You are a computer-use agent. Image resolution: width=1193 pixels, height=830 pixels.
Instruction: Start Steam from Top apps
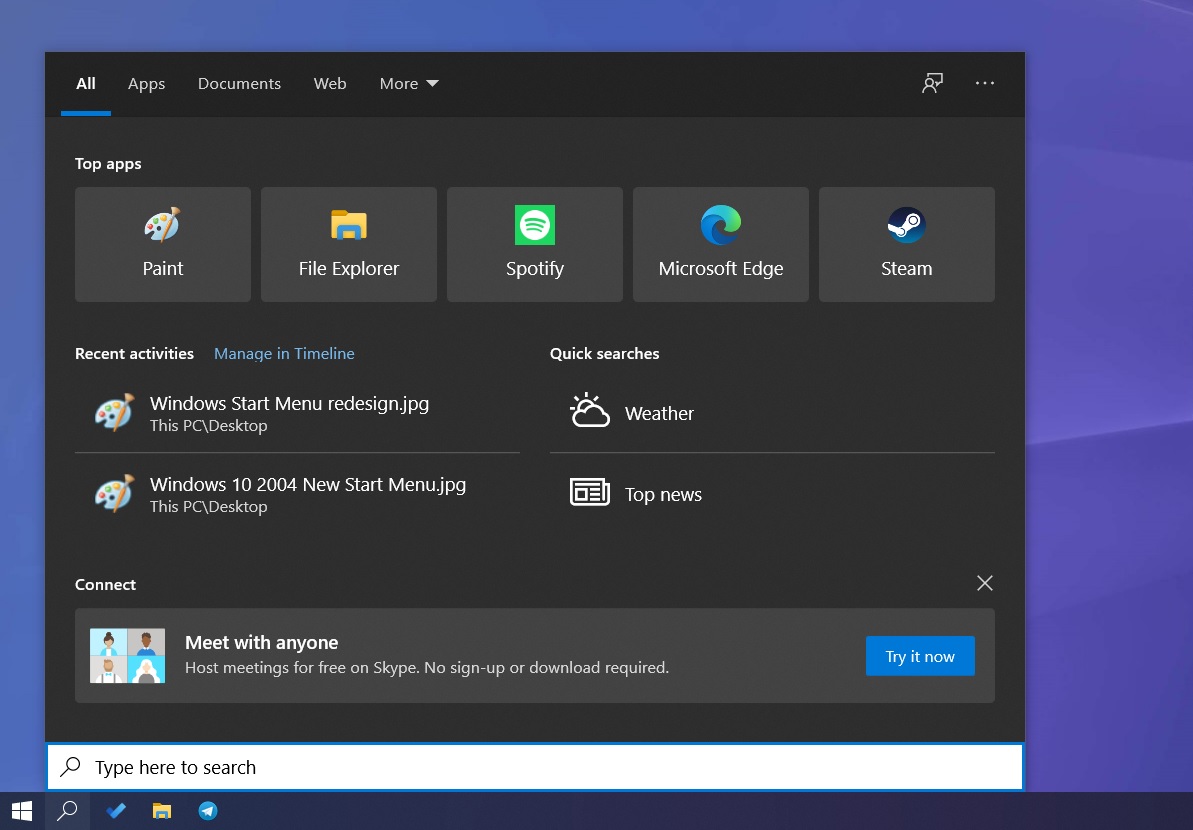click(x=906, y=244)
